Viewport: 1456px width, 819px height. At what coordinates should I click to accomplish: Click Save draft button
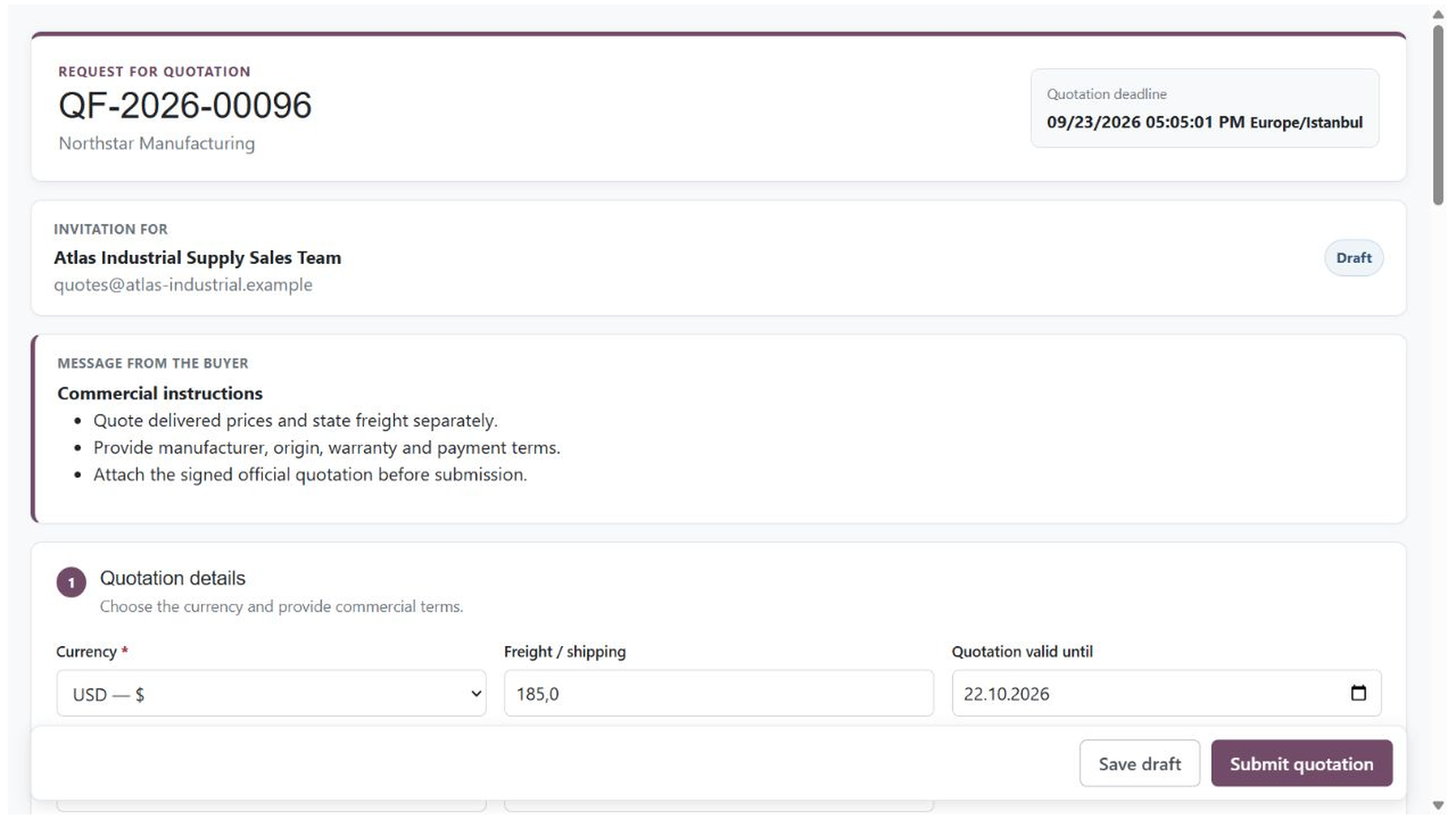(1139, 763)
